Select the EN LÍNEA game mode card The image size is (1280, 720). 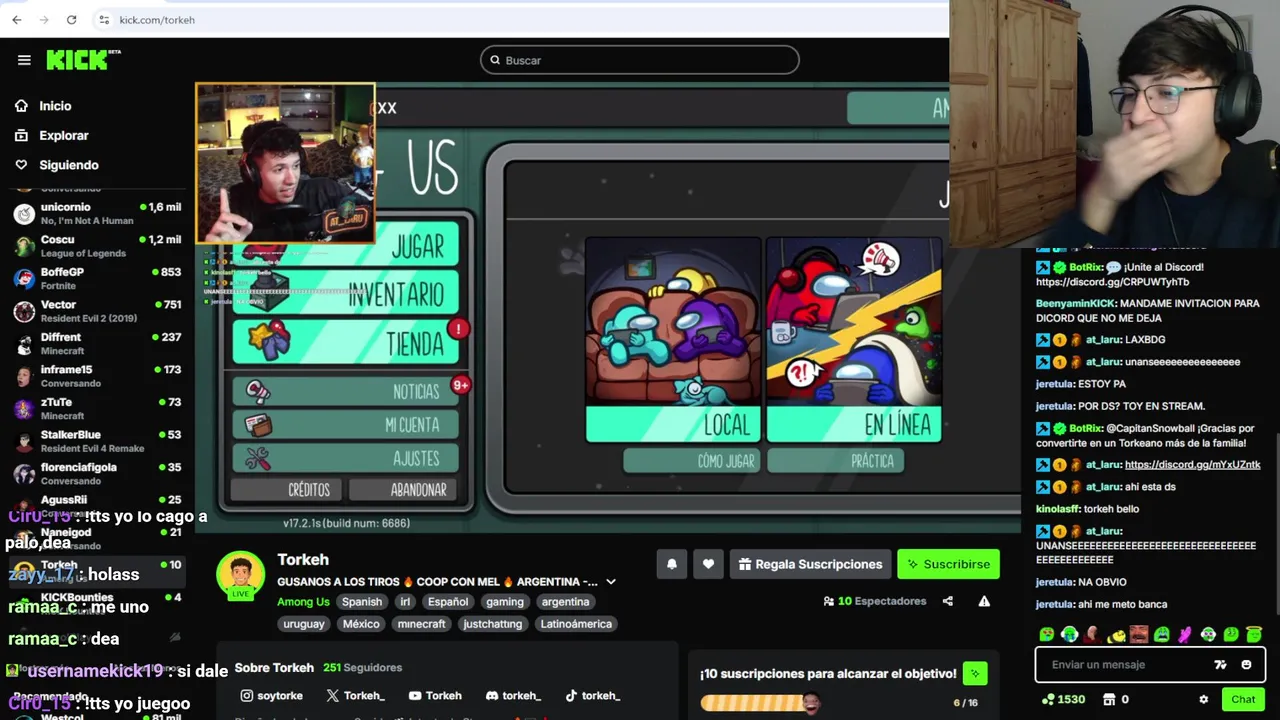click(x=854, y=340)
